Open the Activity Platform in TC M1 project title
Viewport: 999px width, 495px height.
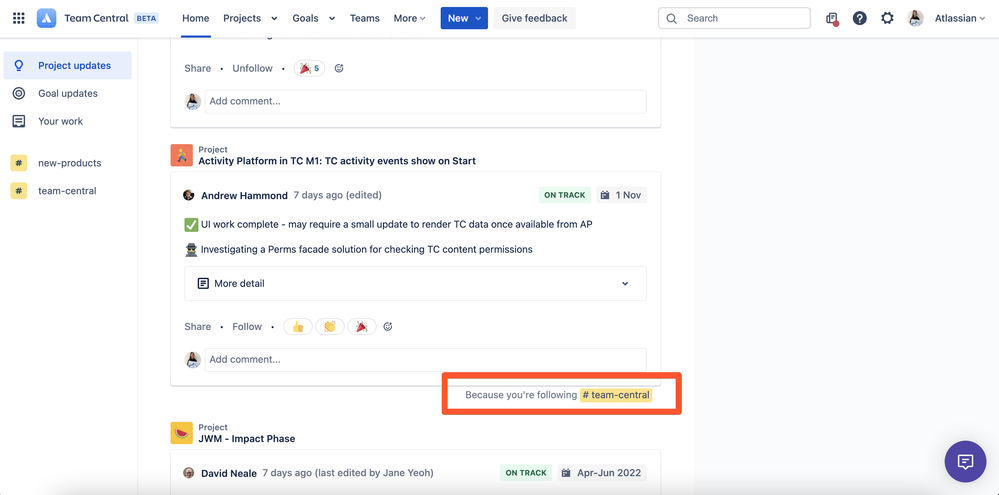(x=337, y=161)
